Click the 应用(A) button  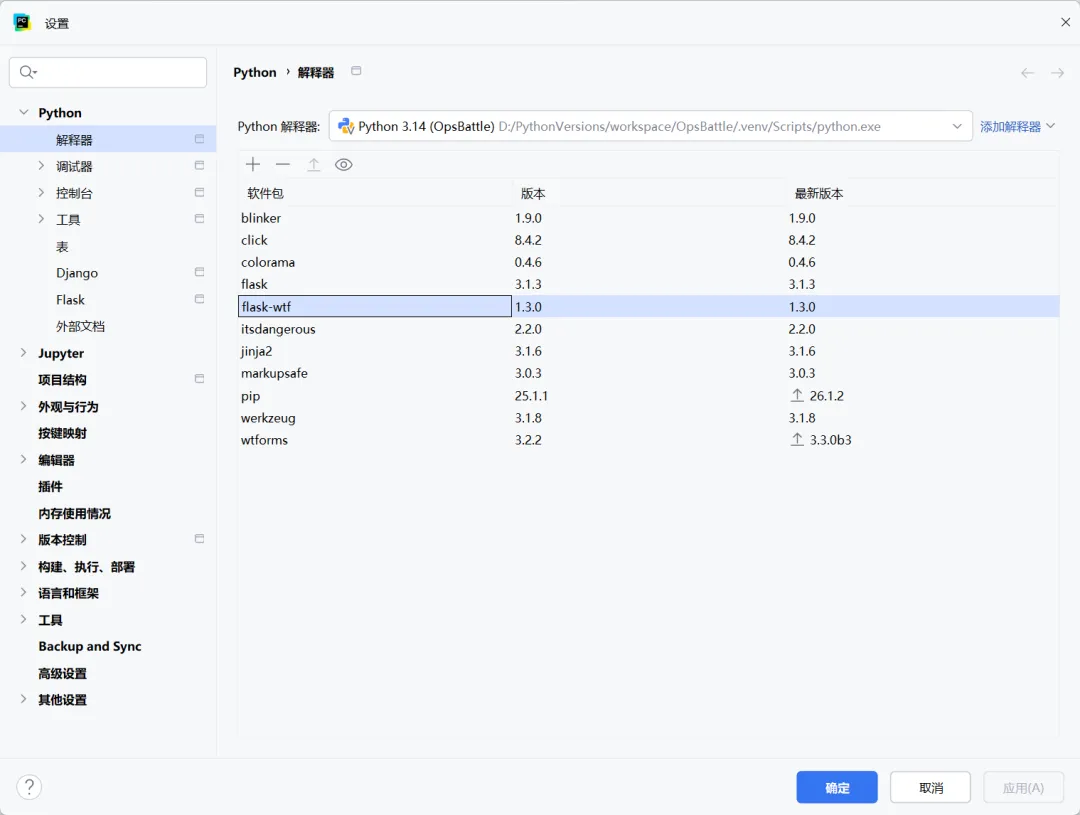pos(1024,787)
